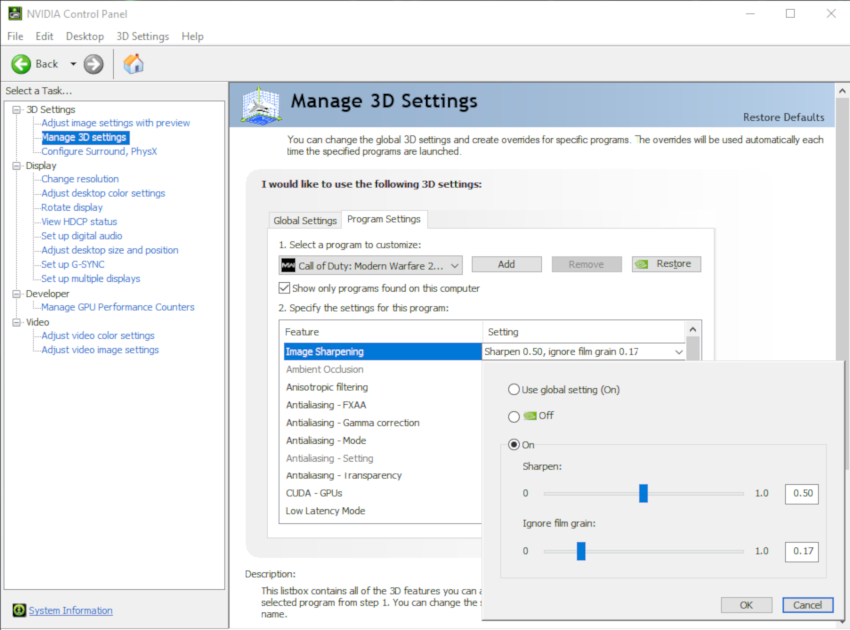Screen dimensions: 850x630
Task: Click the Forward arrow icon
Action: pyautogui.click(x=94, y=64)
